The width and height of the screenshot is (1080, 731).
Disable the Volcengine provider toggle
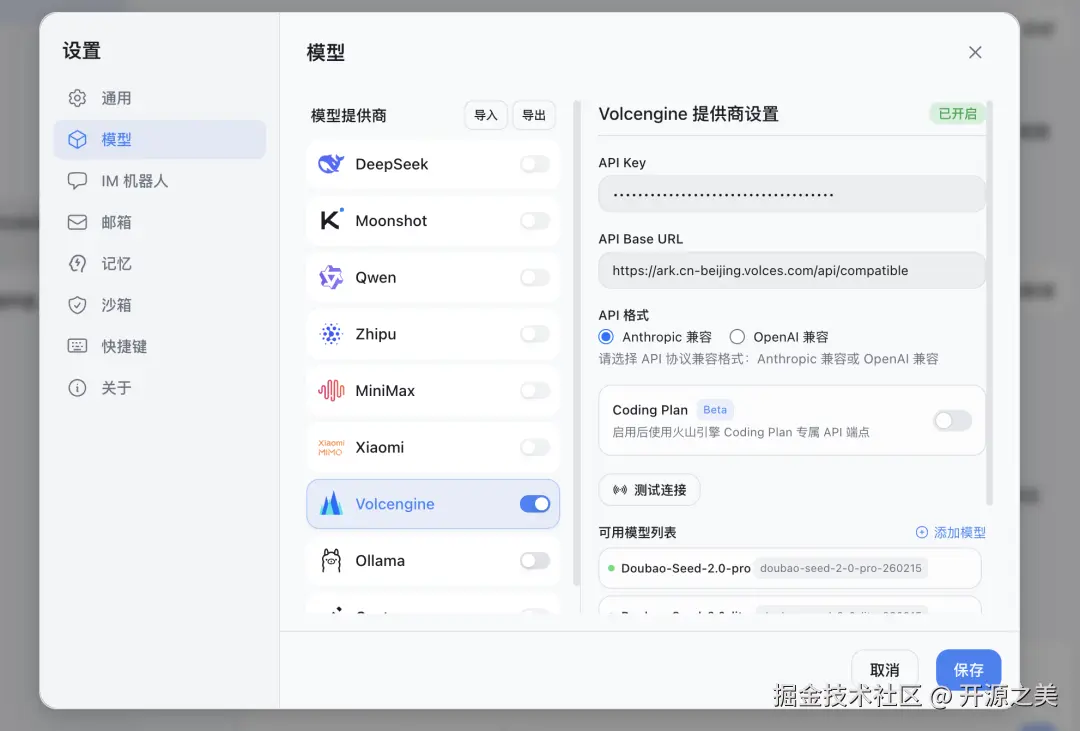coord(535,504)
